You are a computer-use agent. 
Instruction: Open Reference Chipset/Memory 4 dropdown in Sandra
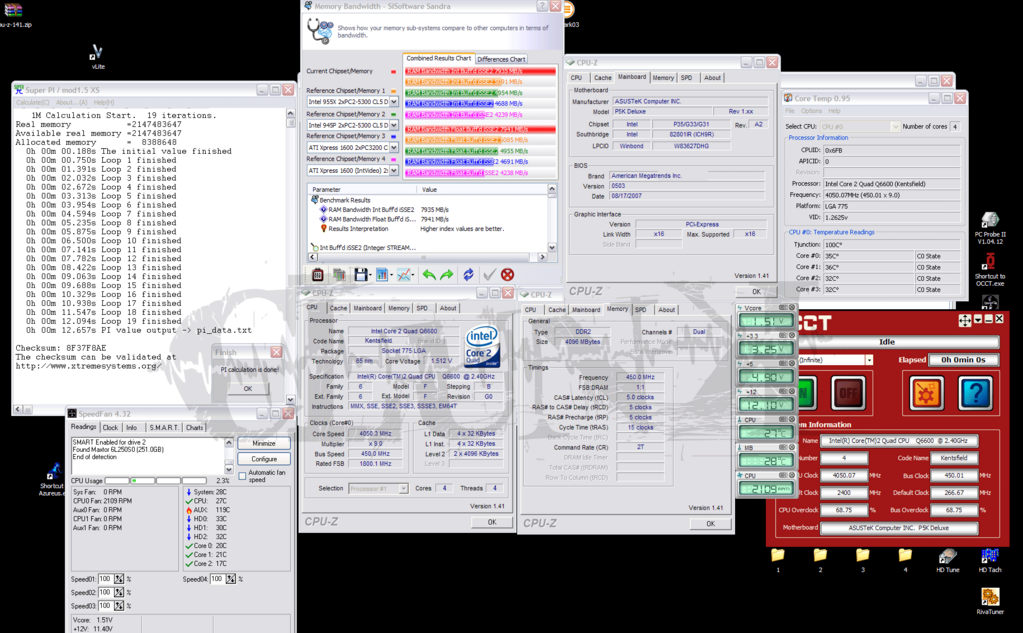click(393, 170)
